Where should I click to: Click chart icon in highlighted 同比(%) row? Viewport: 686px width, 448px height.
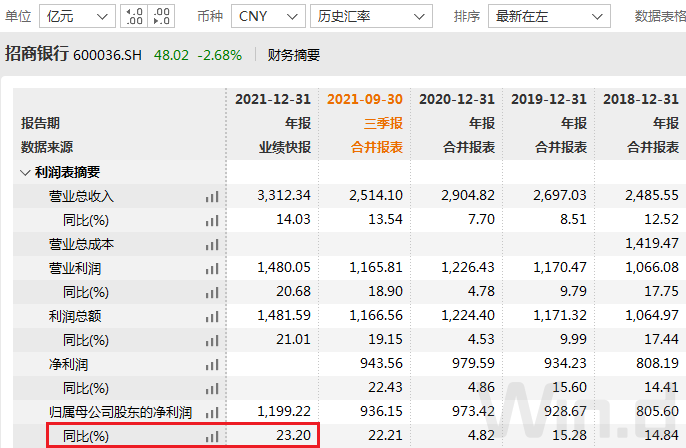click(211, 436)
